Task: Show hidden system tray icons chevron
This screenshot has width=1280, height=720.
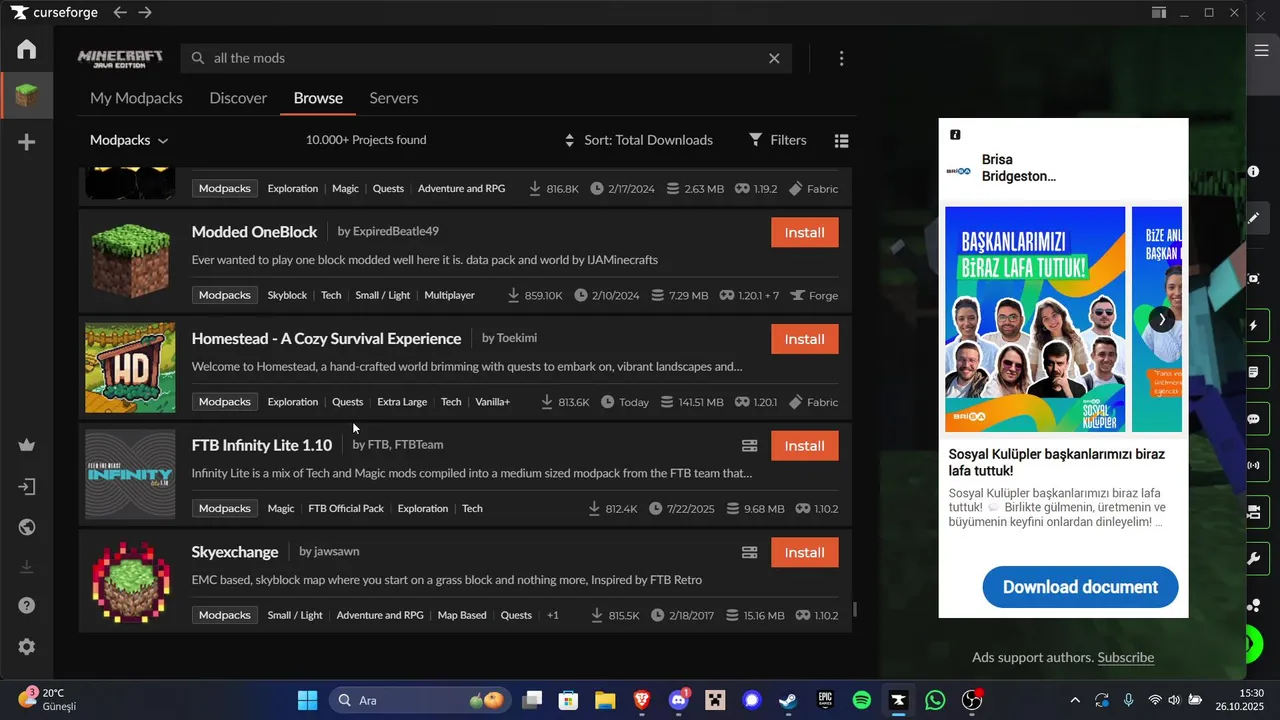Action: coord(1075,700)
